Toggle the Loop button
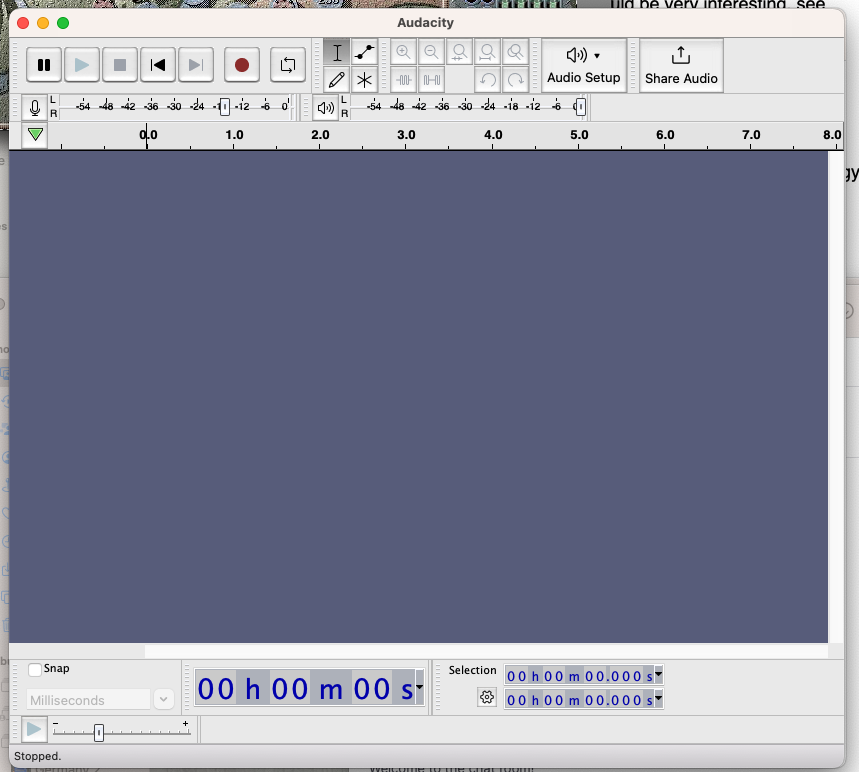 tap(288, 65)
